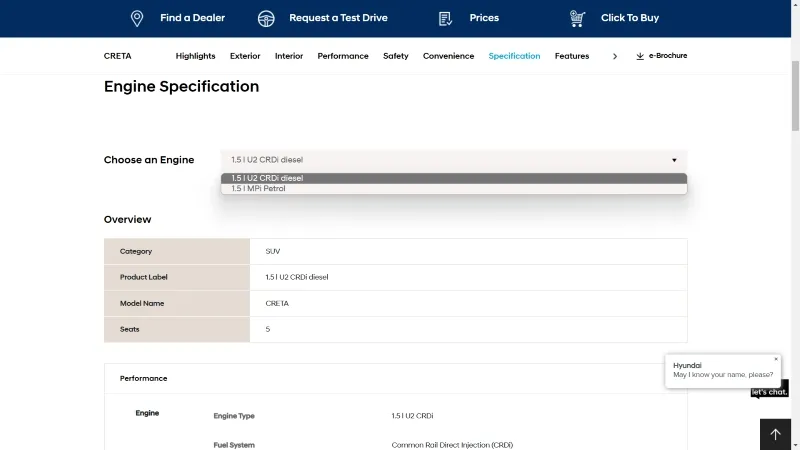The width and height of the screenshot is (800, 450).
Task: Click the 'Engine Type' label
Action: 234,416
